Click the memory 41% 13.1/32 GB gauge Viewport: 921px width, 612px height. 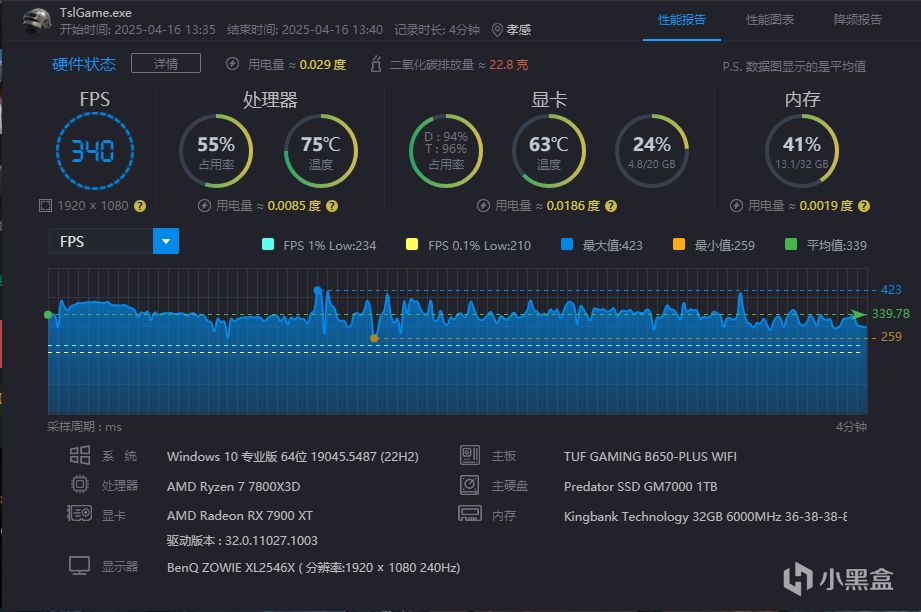(x=802, y=151)
